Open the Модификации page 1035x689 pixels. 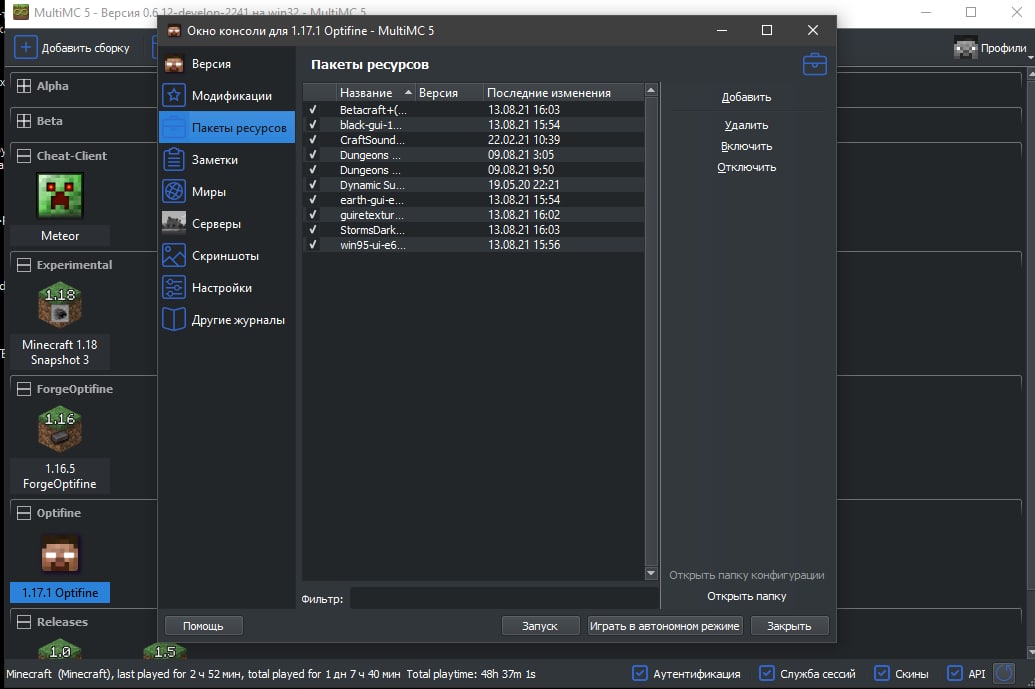226,96
